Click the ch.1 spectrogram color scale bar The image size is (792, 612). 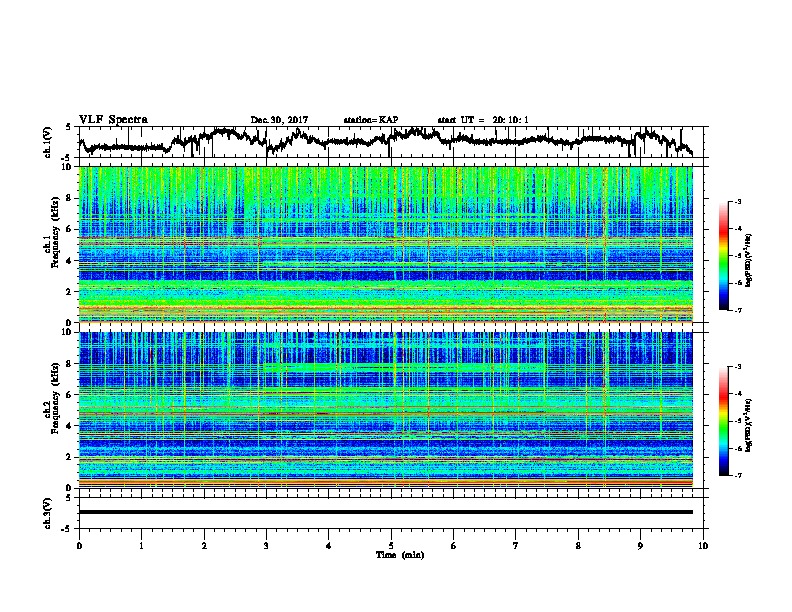coord(724,256)
